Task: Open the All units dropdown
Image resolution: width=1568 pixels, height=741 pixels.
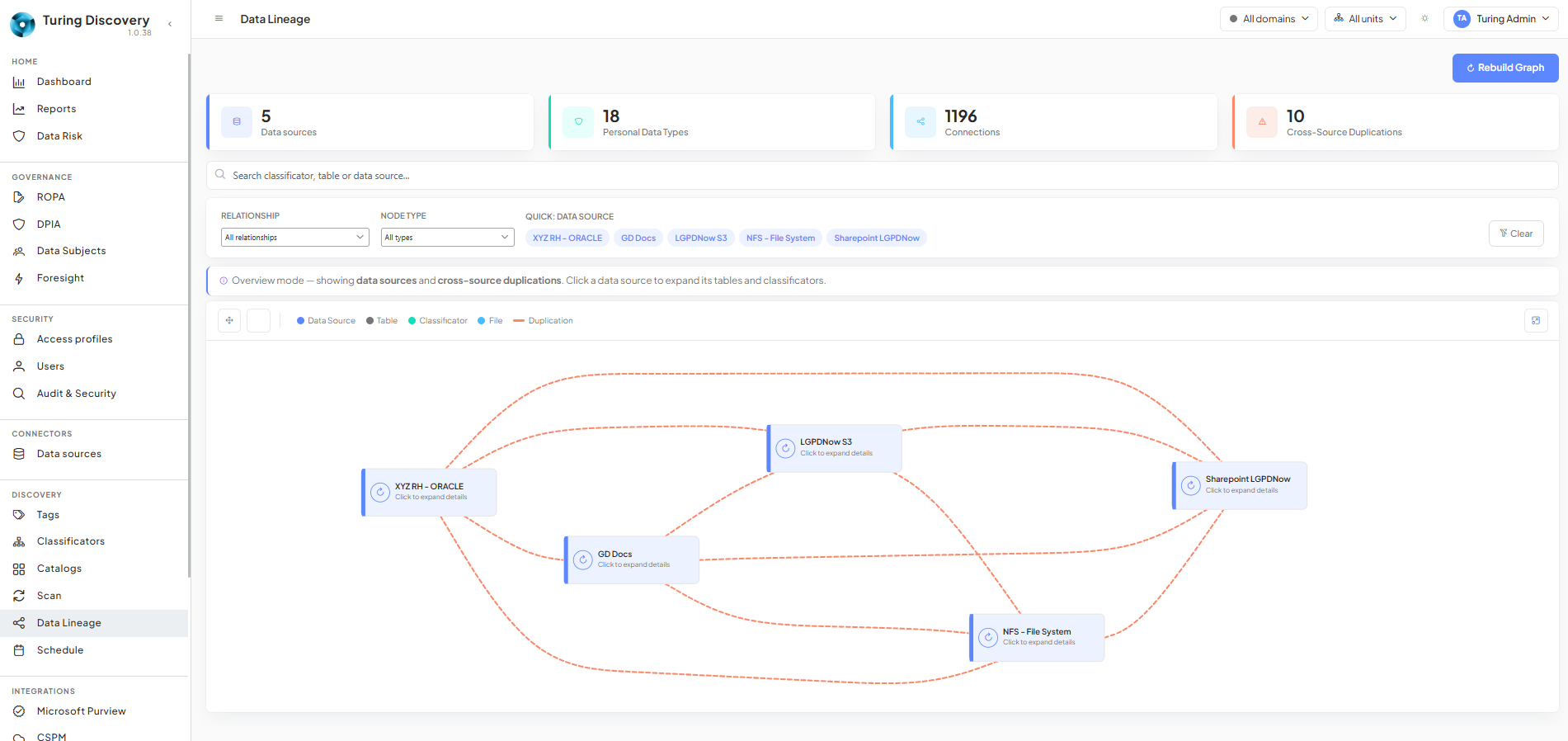Action: point(1365,19)
